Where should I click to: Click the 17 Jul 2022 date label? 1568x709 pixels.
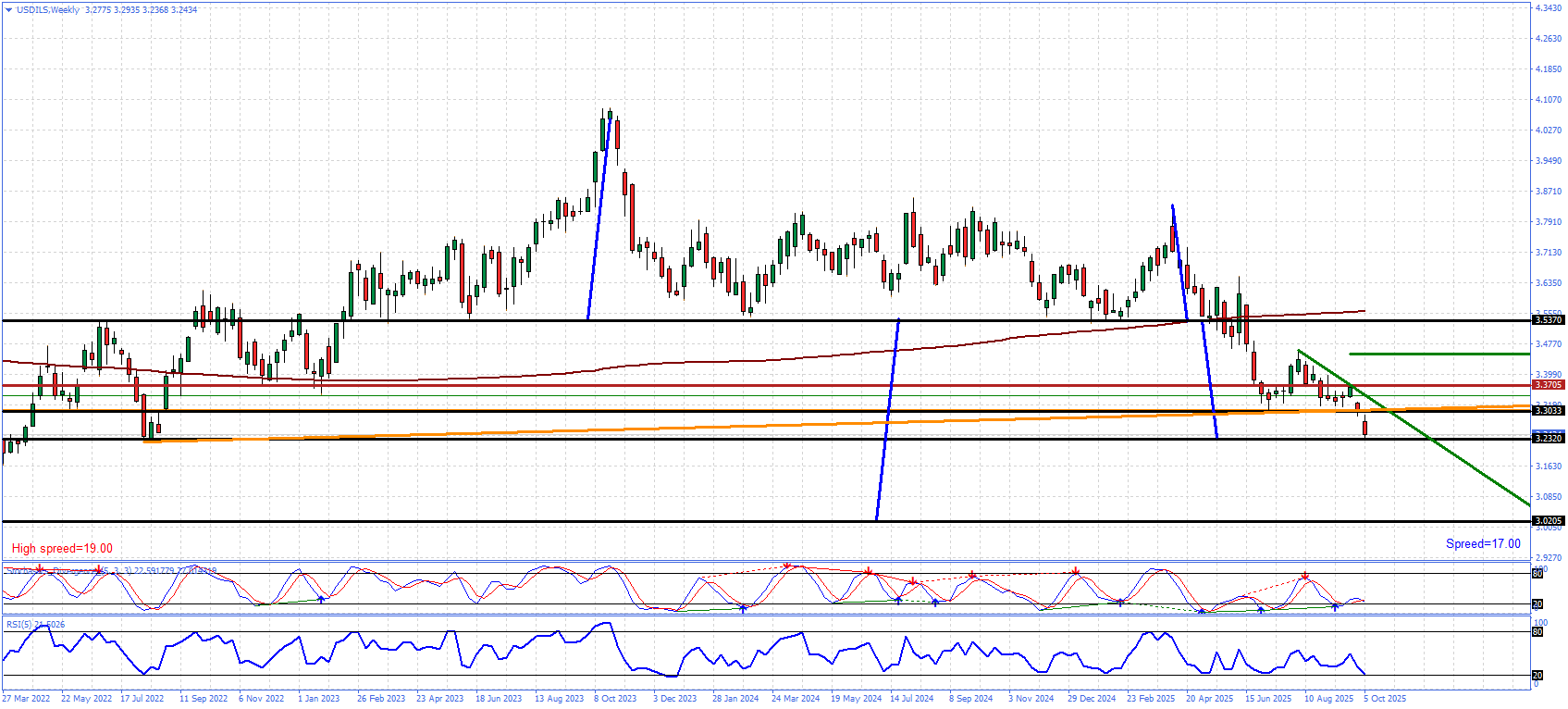[x=142, y=699]
